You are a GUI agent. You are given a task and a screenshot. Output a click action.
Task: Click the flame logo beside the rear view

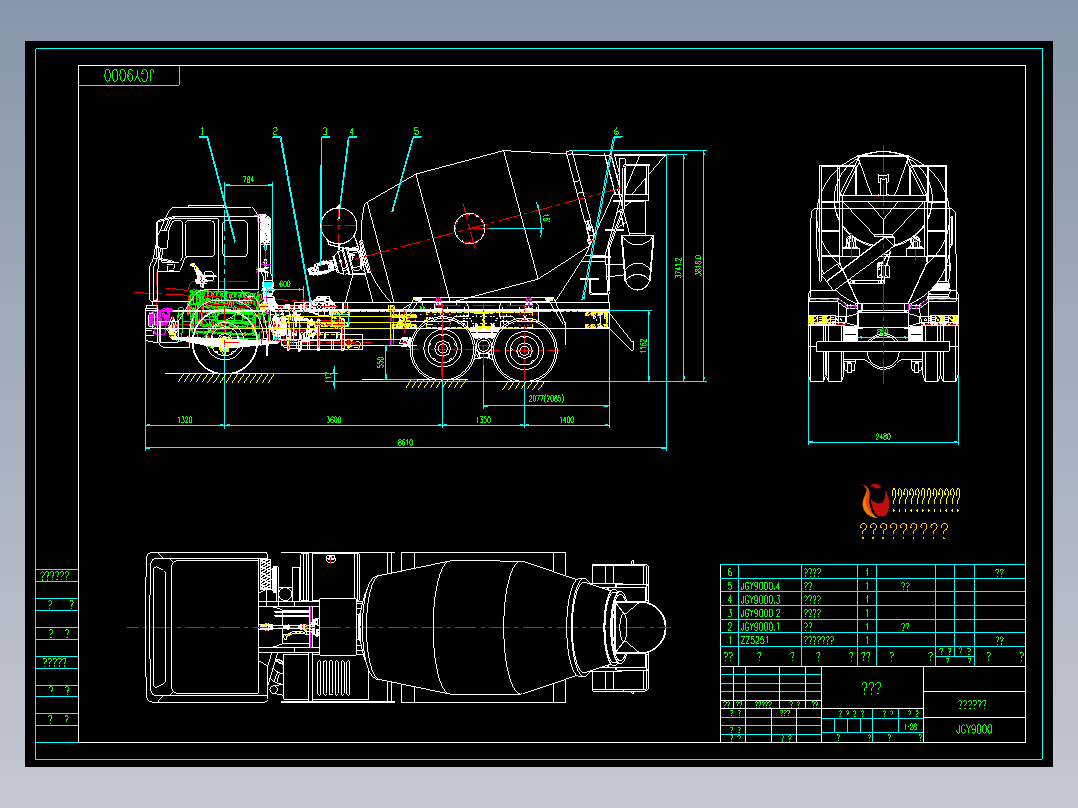tap(874, 501)
